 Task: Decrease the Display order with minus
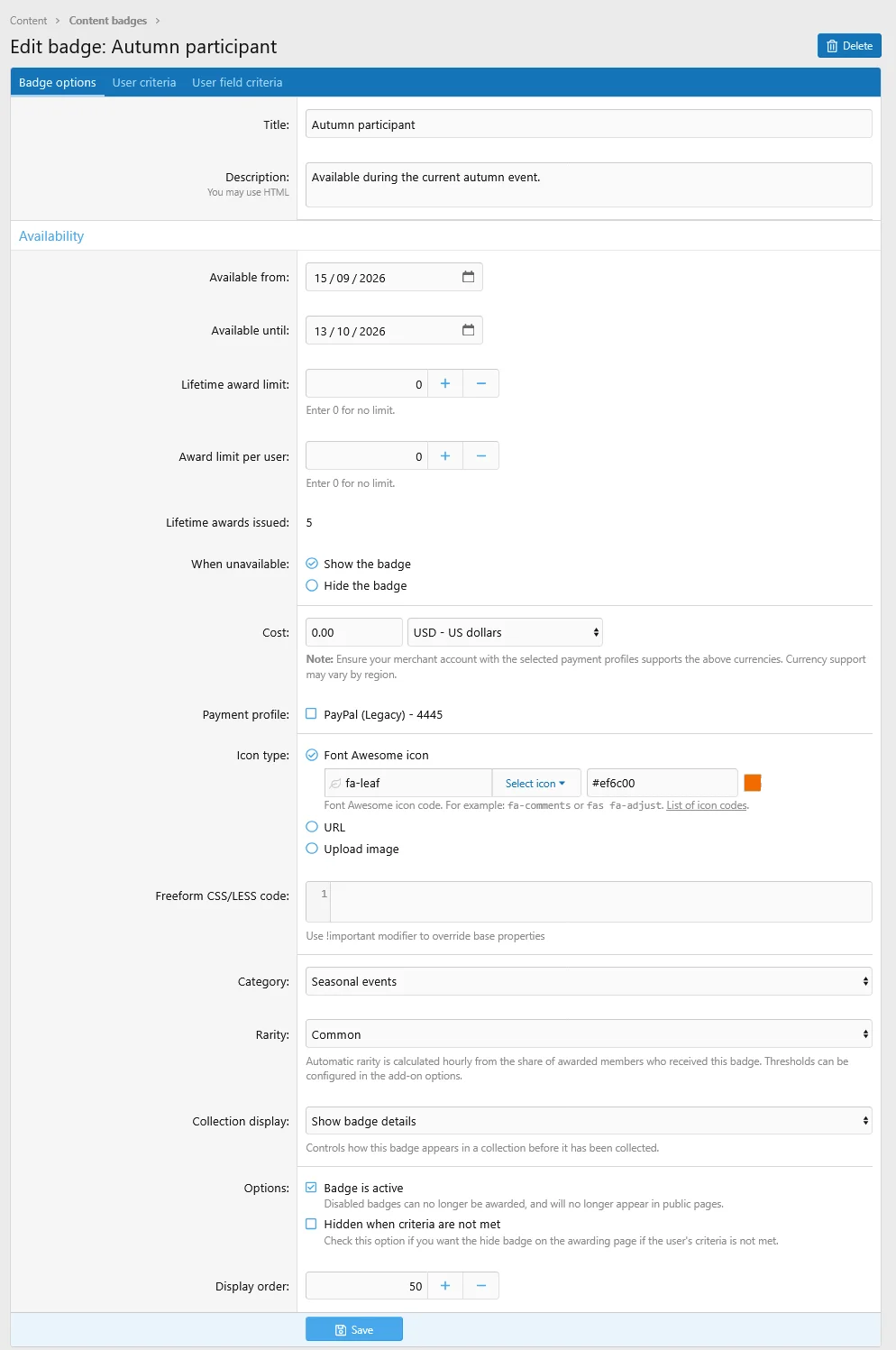pos(481,1286)
